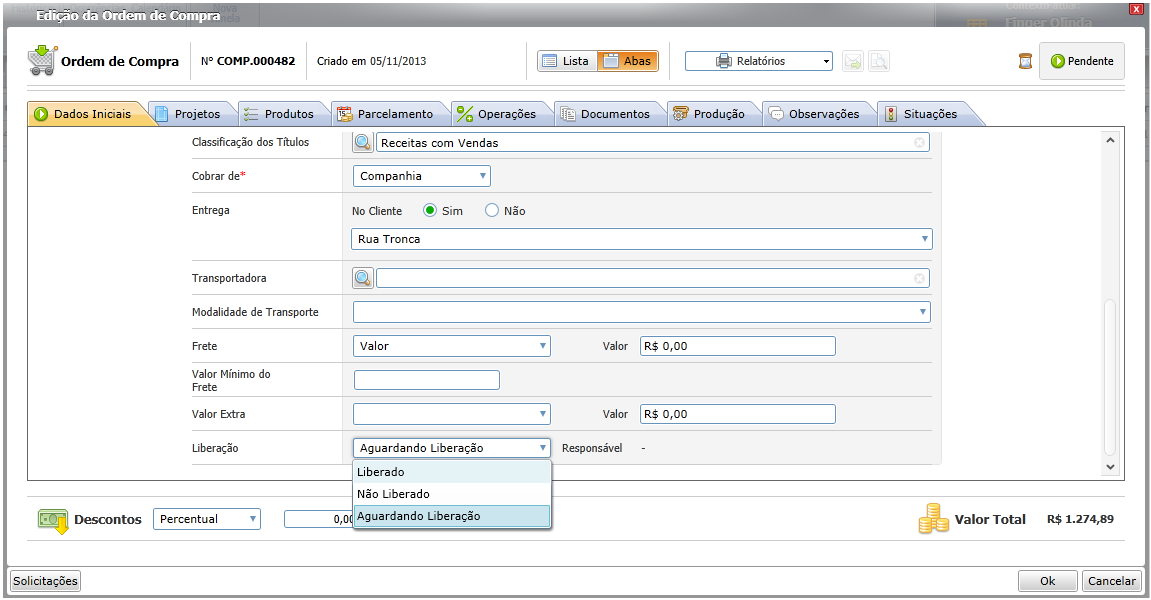Image resolution: width=1151 pixels, height=600 pixels.
Task: Click the vertical scrollbar thumb of the form
Action: 1110,376
